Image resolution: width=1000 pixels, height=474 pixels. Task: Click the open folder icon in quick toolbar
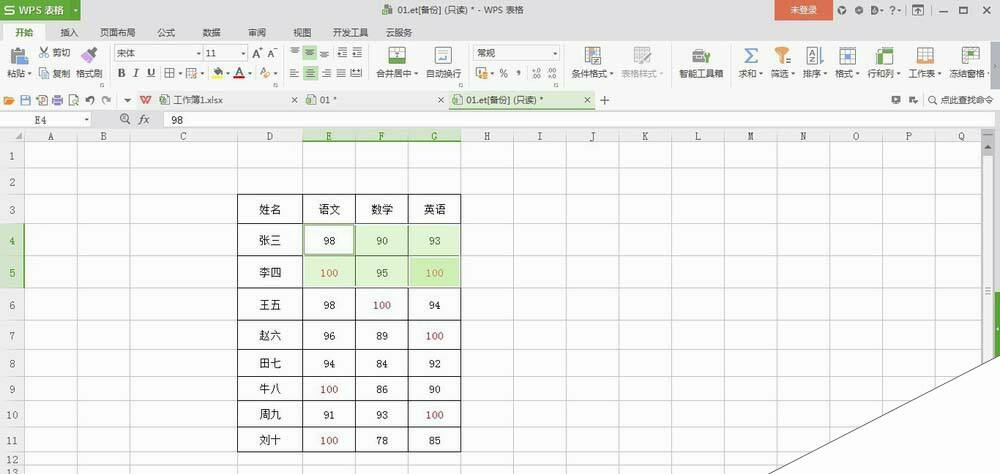point(9,100)
